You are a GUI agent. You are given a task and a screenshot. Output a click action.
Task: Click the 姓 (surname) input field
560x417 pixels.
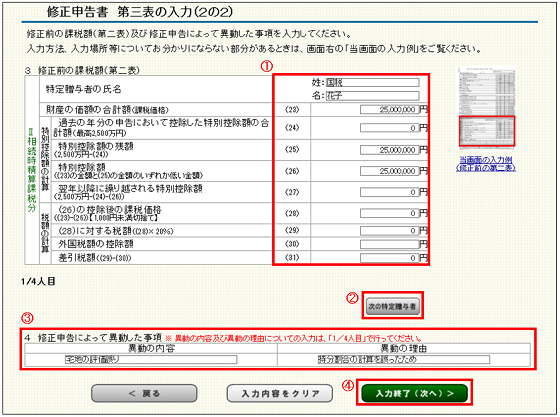[372, 82]
